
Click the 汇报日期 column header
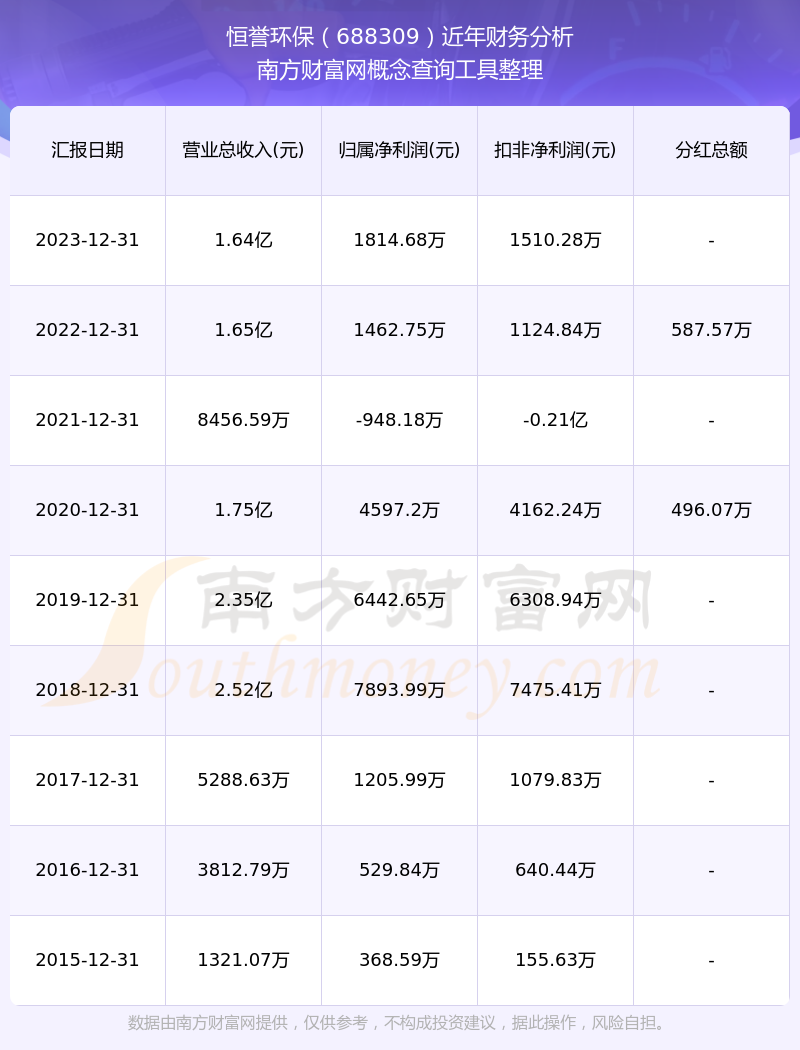click(88, 150)
